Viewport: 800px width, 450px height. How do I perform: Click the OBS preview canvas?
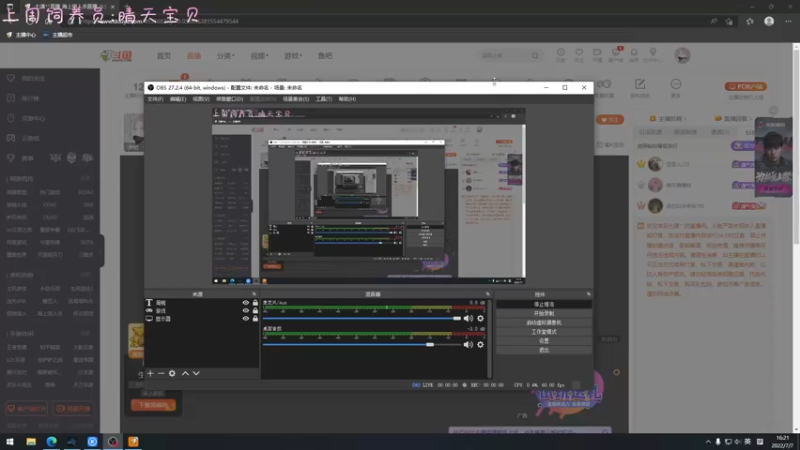click(369, 195)
